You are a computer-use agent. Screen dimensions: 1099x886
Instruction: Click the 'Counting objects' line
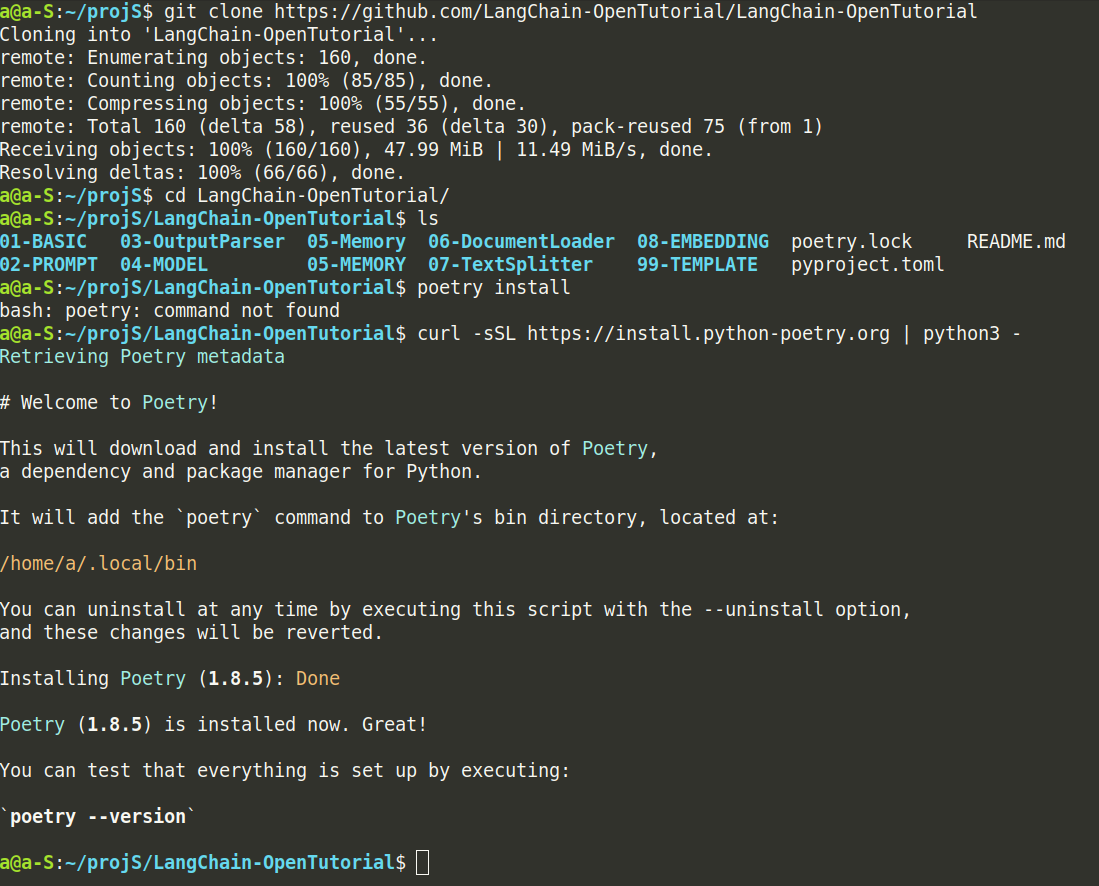coord(246,81)
